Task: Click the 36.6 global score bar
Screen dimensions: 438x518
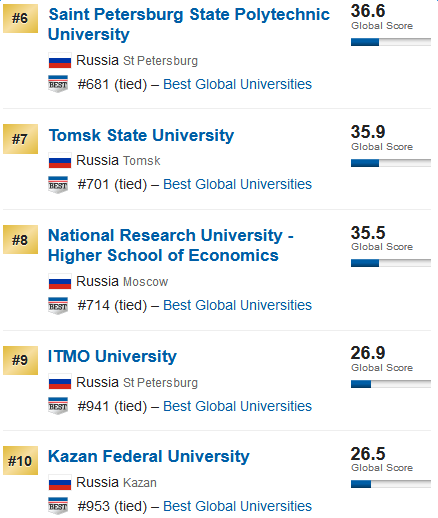Action: pyautogui.click(x=391, y=42)
